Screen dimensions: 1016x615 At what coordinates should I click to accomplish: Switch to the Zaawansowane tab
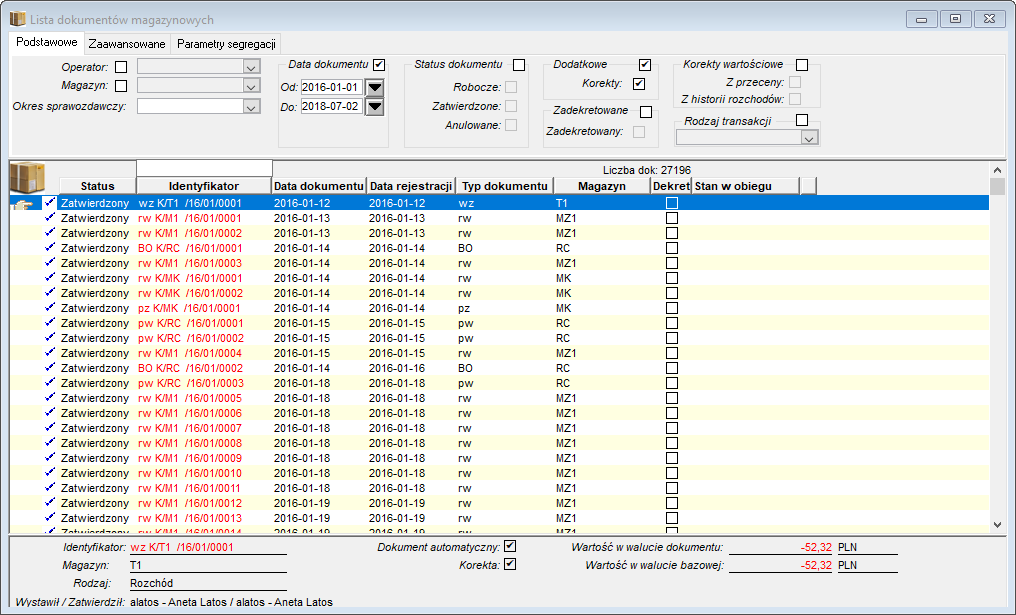[127, 44]
